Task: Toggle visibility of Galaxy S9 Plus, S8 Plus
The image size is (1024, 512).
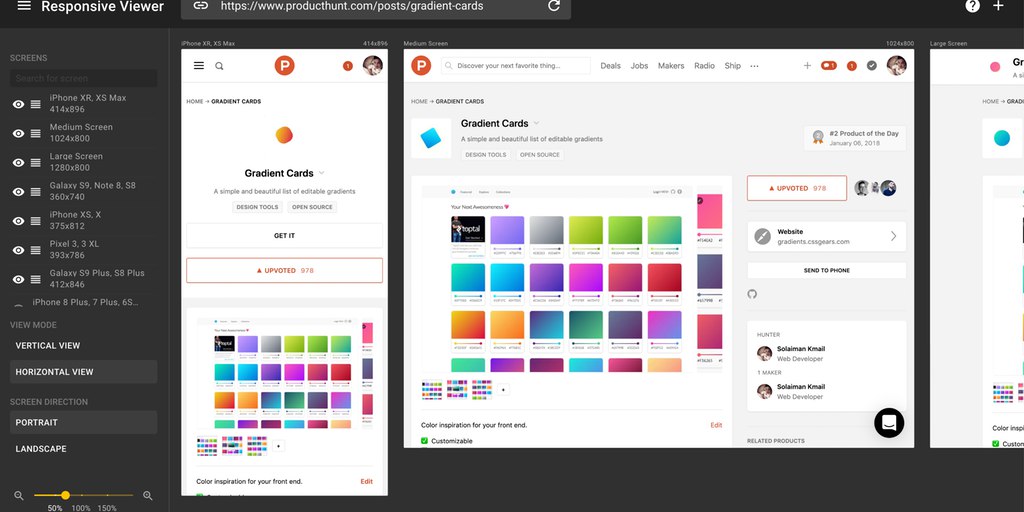Action: (18, 279)
